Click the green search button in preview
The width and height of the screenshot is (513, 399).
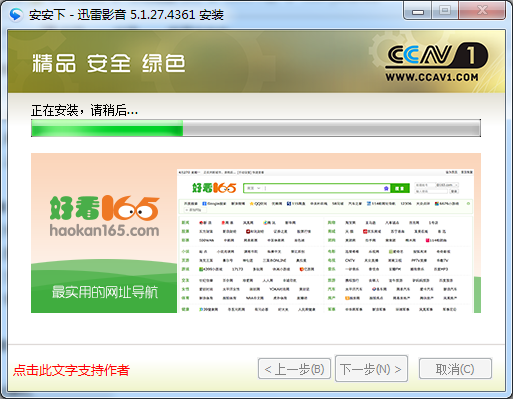pos(400,188)
